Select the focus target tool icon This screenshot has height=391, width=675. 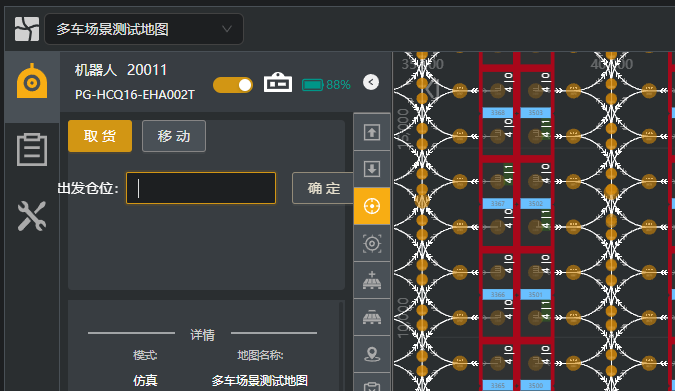[372, 243]
